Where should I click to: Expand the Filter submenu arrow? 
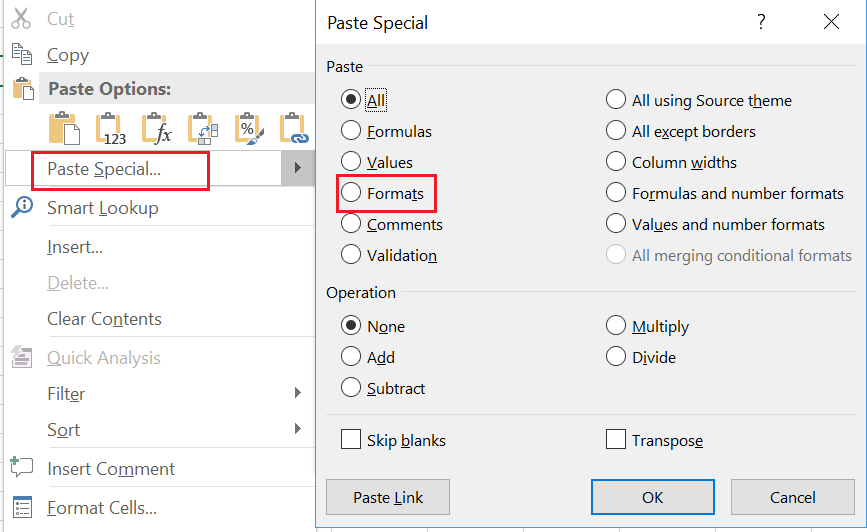point(298,393)
